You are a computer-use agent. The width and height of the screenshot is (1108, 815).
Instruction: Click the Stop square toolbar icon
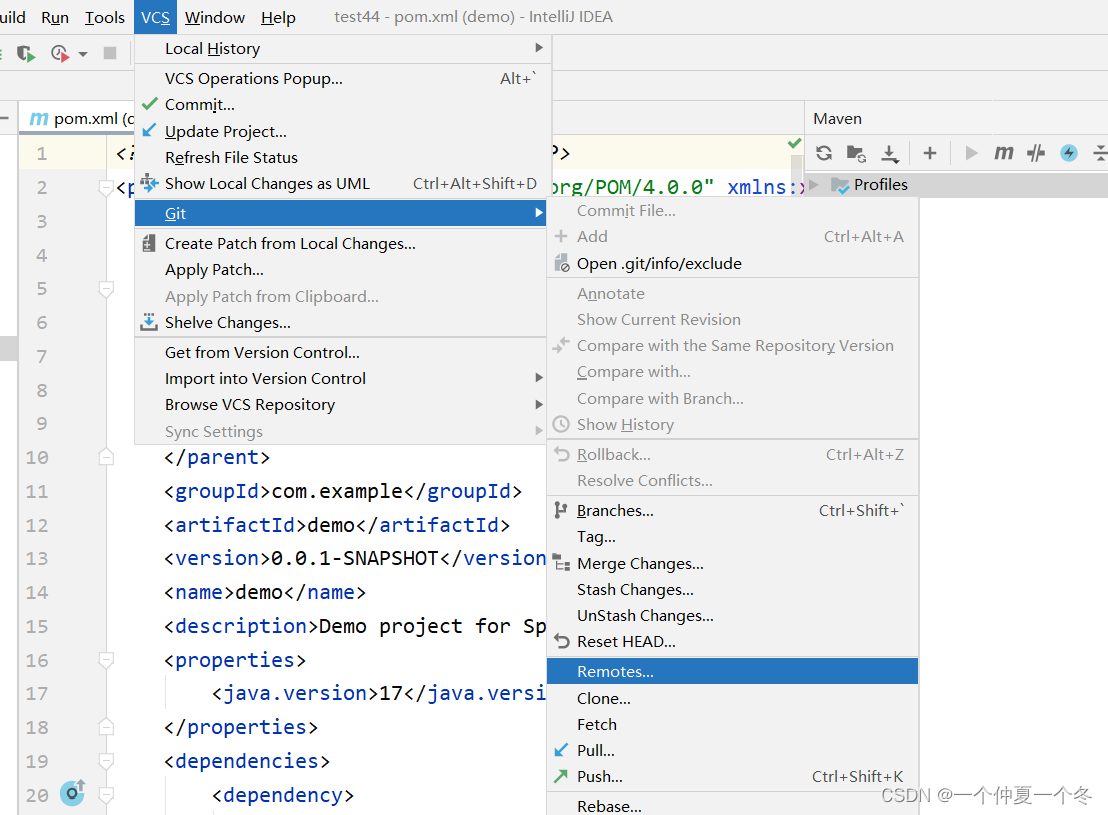pos(110,53)
